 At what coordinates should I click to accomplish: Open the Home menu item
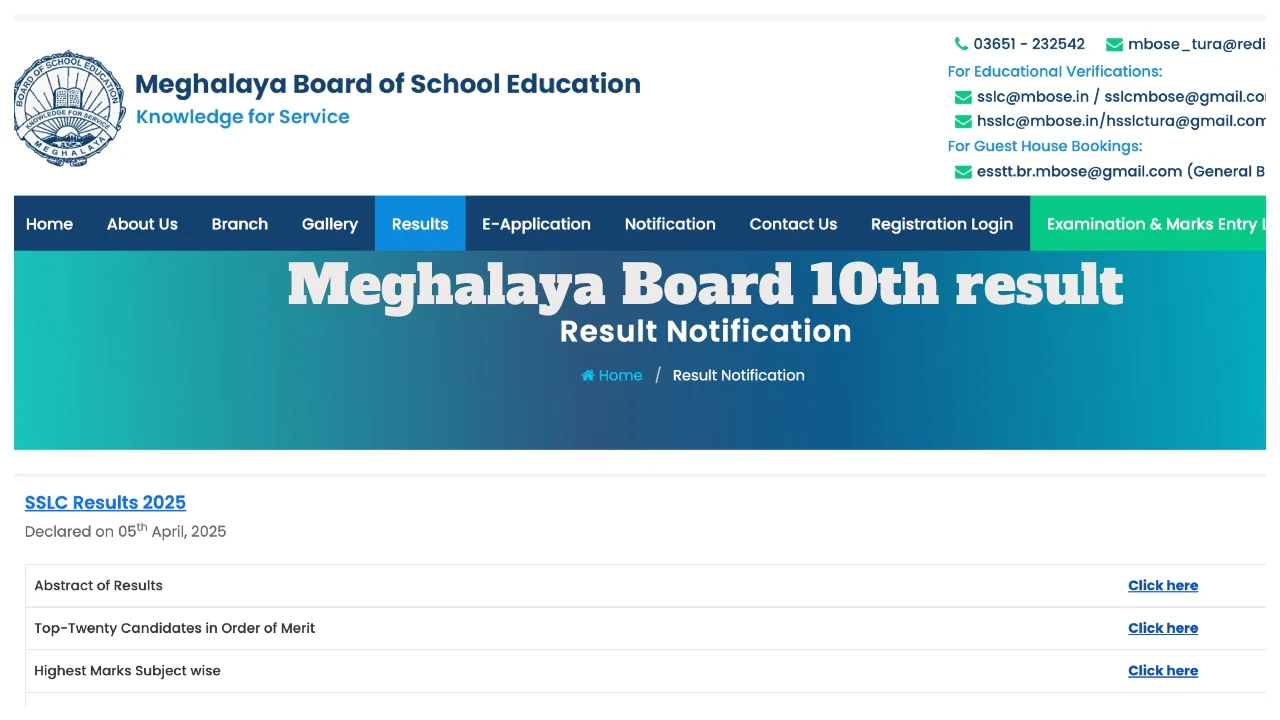49,224
